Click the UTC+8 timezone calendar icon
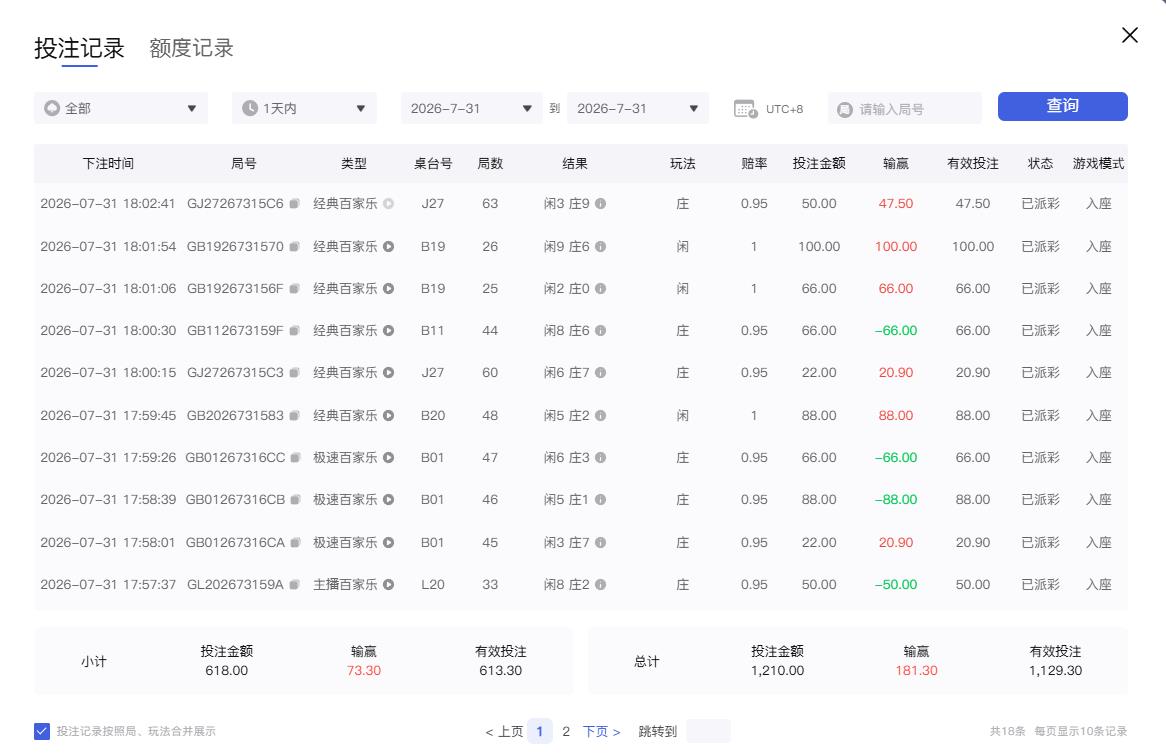Image resolution: width=1166 pixels, height=754 pixels. click(x=745, y=109)
